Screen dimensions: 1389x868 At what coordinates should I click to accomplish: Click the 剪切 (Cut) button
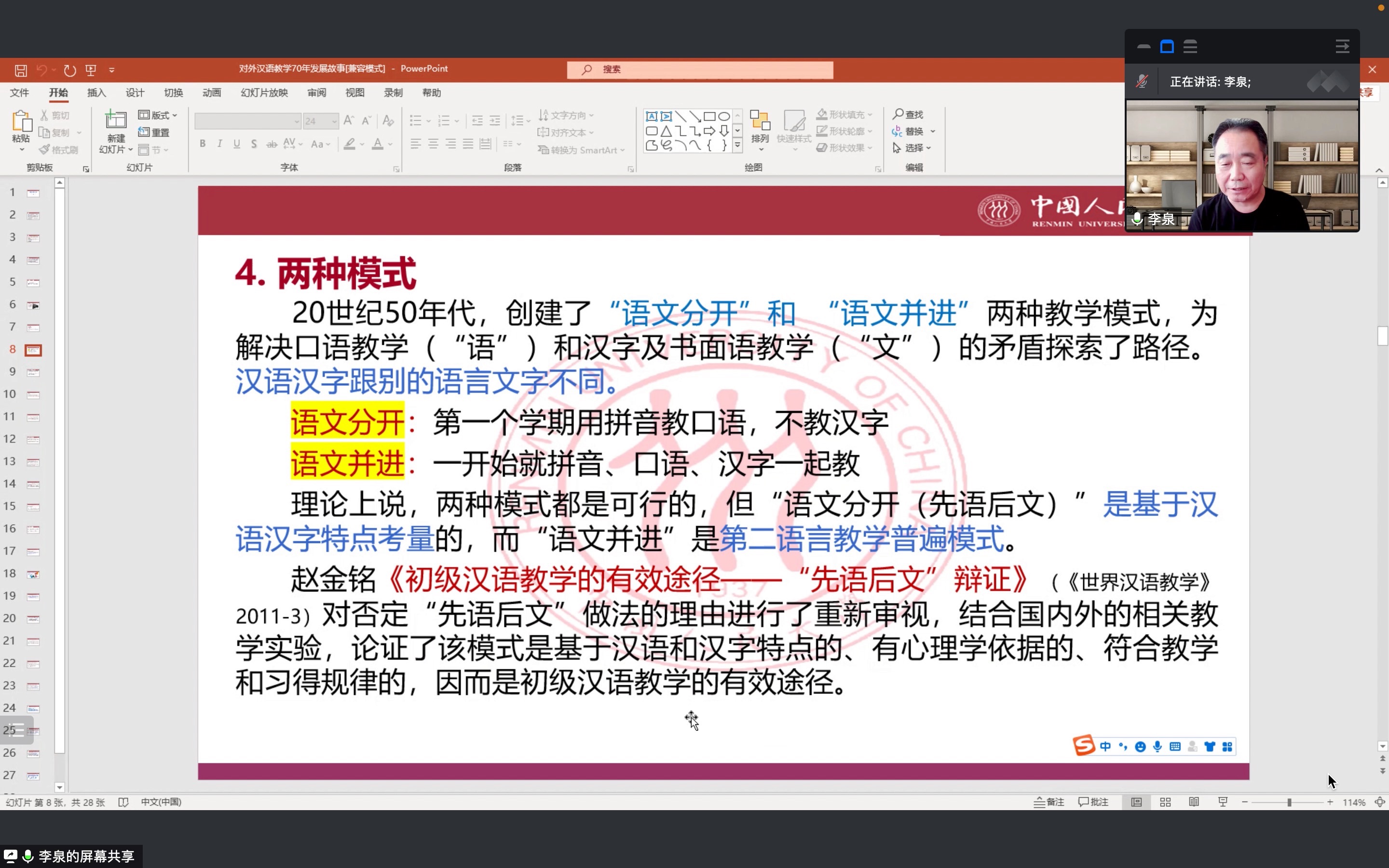coord(55,115)
